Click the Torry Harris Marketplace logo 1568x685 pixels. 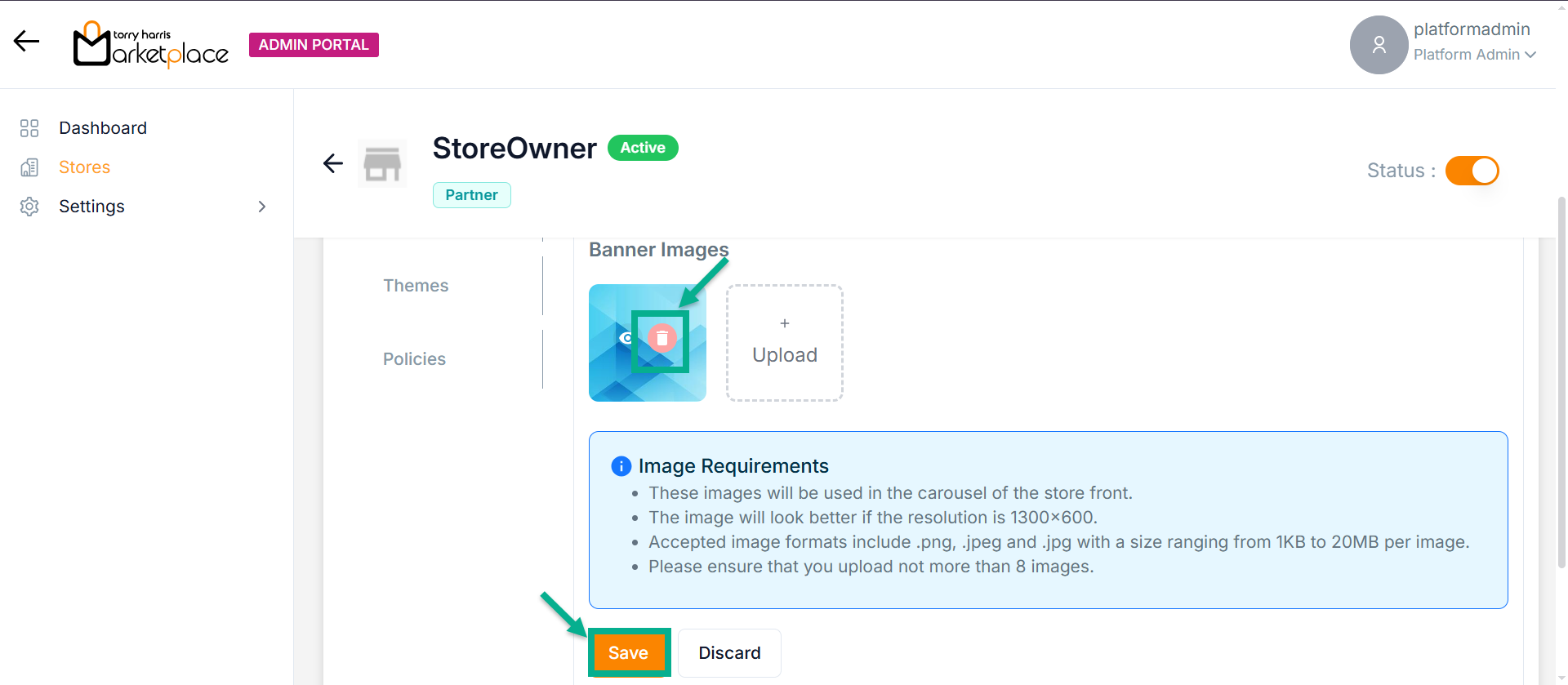151,44
